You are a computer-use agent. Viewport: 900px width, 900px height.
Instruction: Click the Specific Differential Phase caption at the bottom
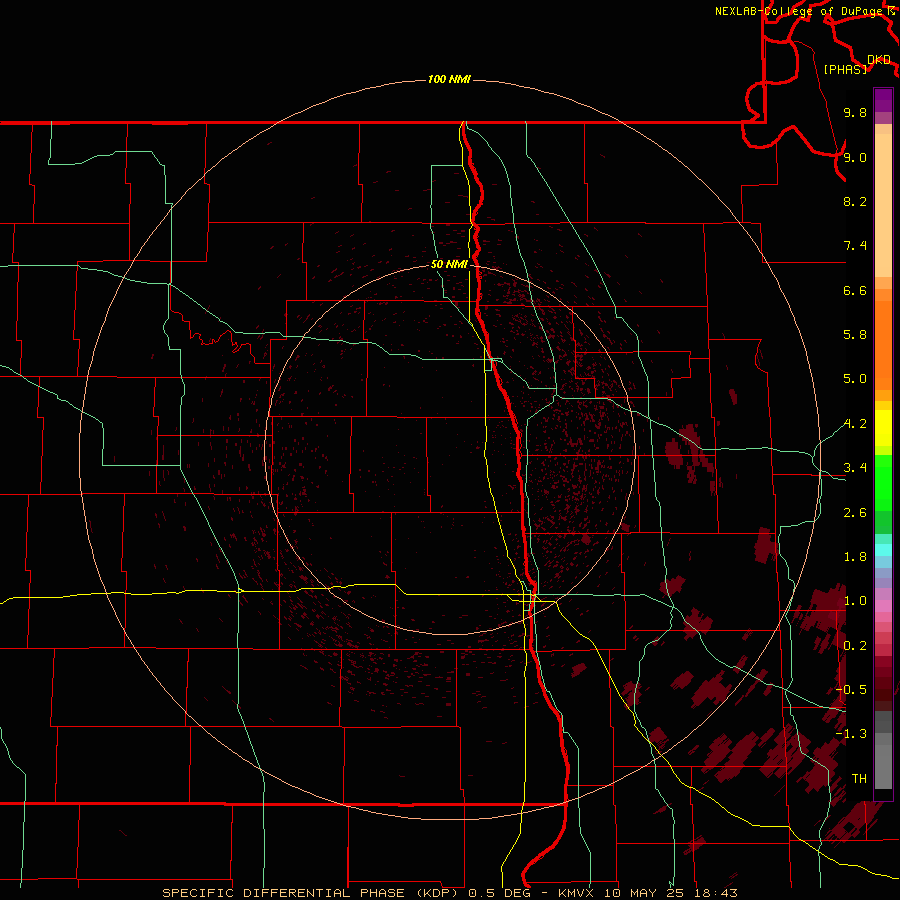(449, 893)
